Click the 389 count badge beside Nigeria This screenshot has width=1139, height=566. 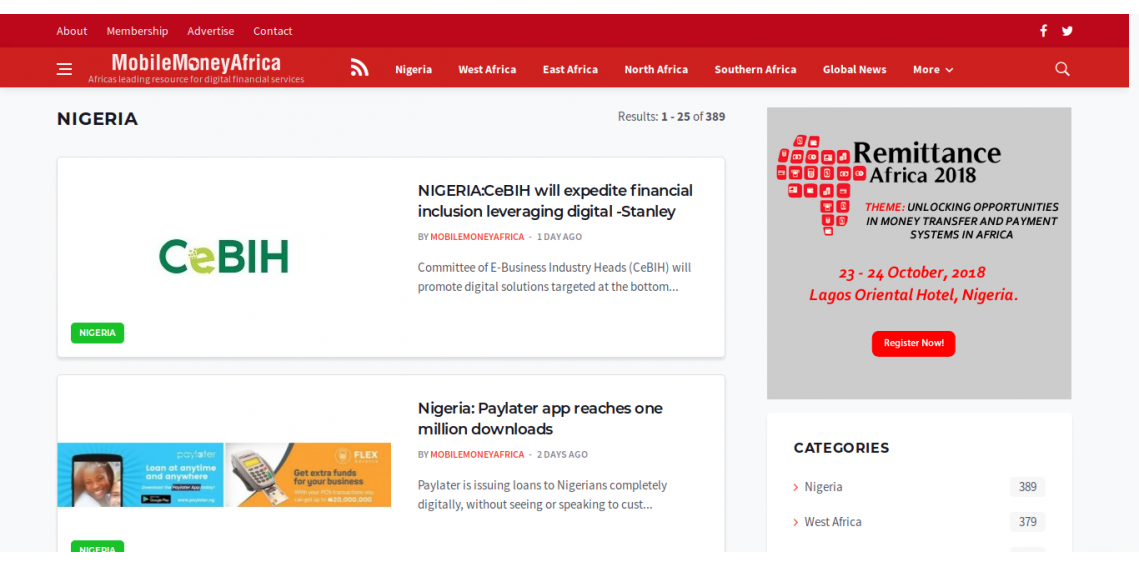tap(1027, 487)
